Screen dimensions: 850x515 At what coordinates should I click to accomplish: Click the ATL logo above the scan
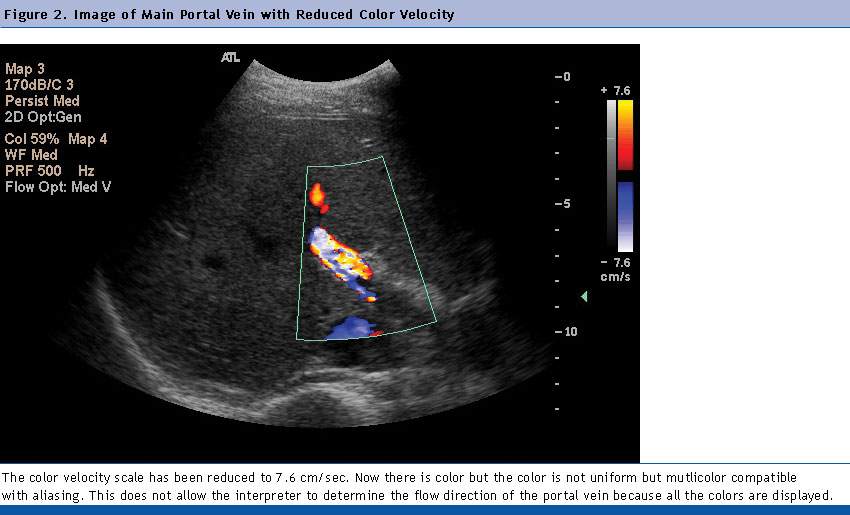(230, 57)
